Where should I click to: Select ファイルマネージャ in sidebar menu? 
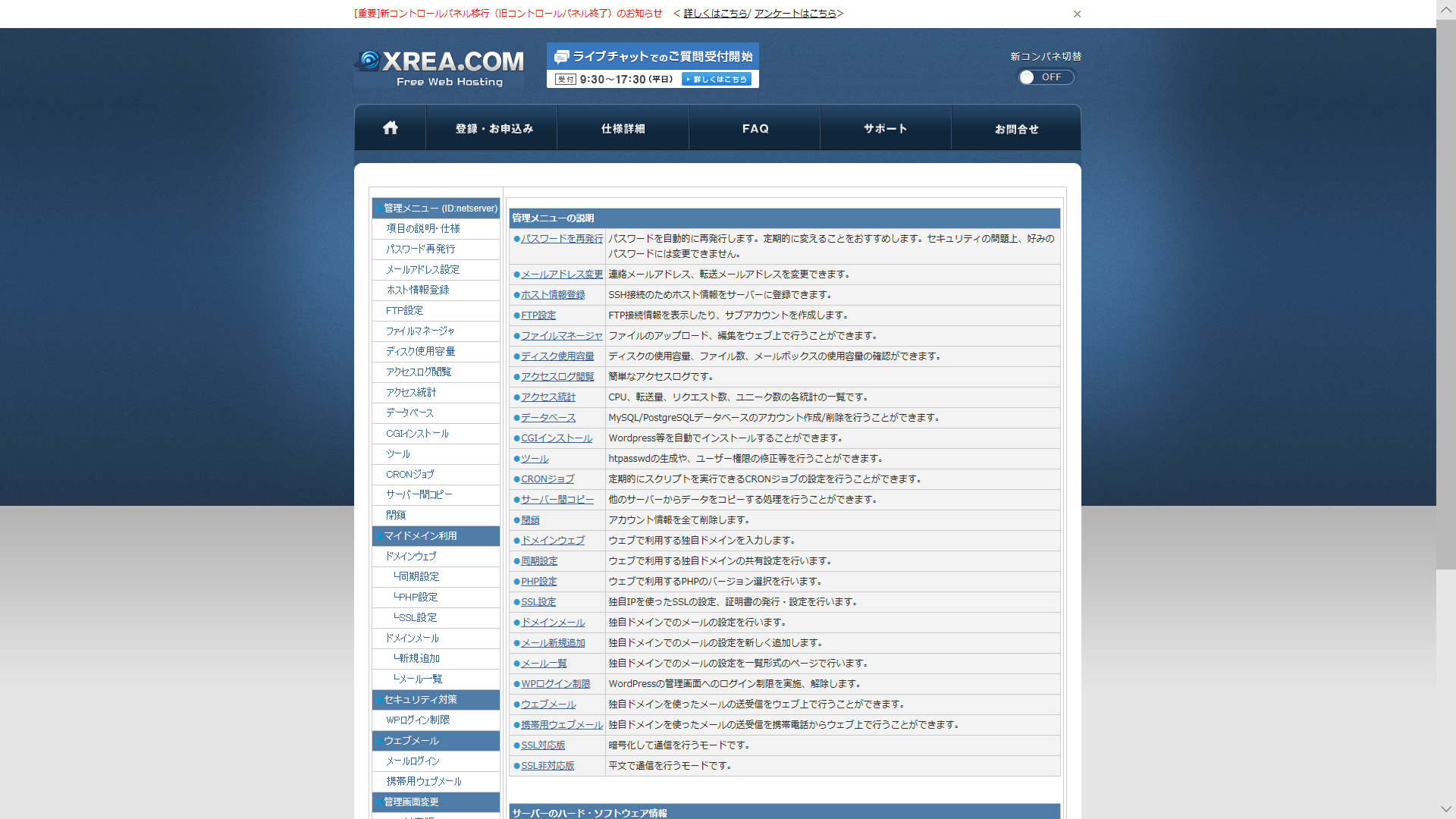(x=420, y=331)
